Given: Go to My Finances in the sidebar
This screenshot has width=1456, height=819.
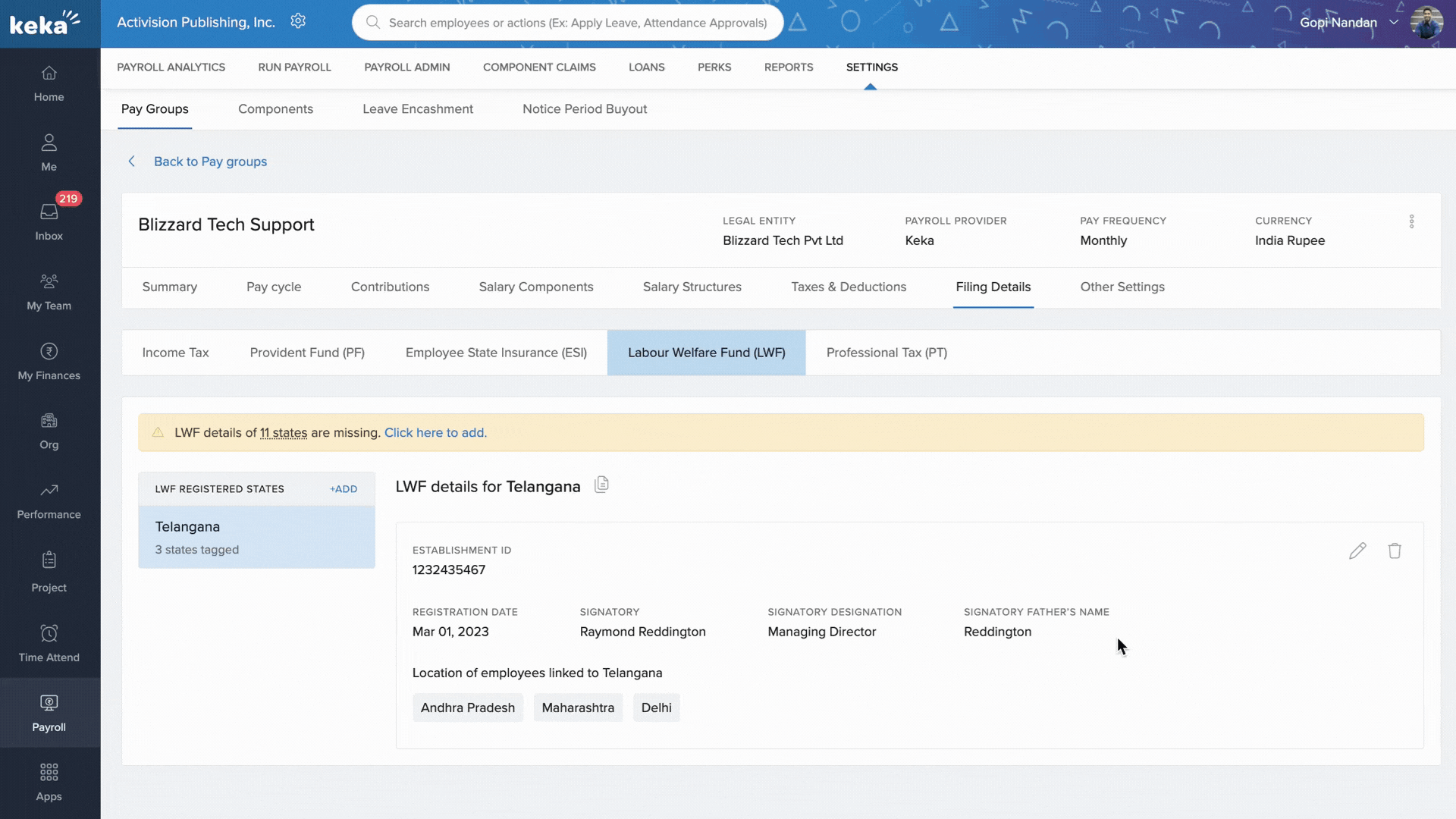Looking at the screenshot, I should coord(49,360).
